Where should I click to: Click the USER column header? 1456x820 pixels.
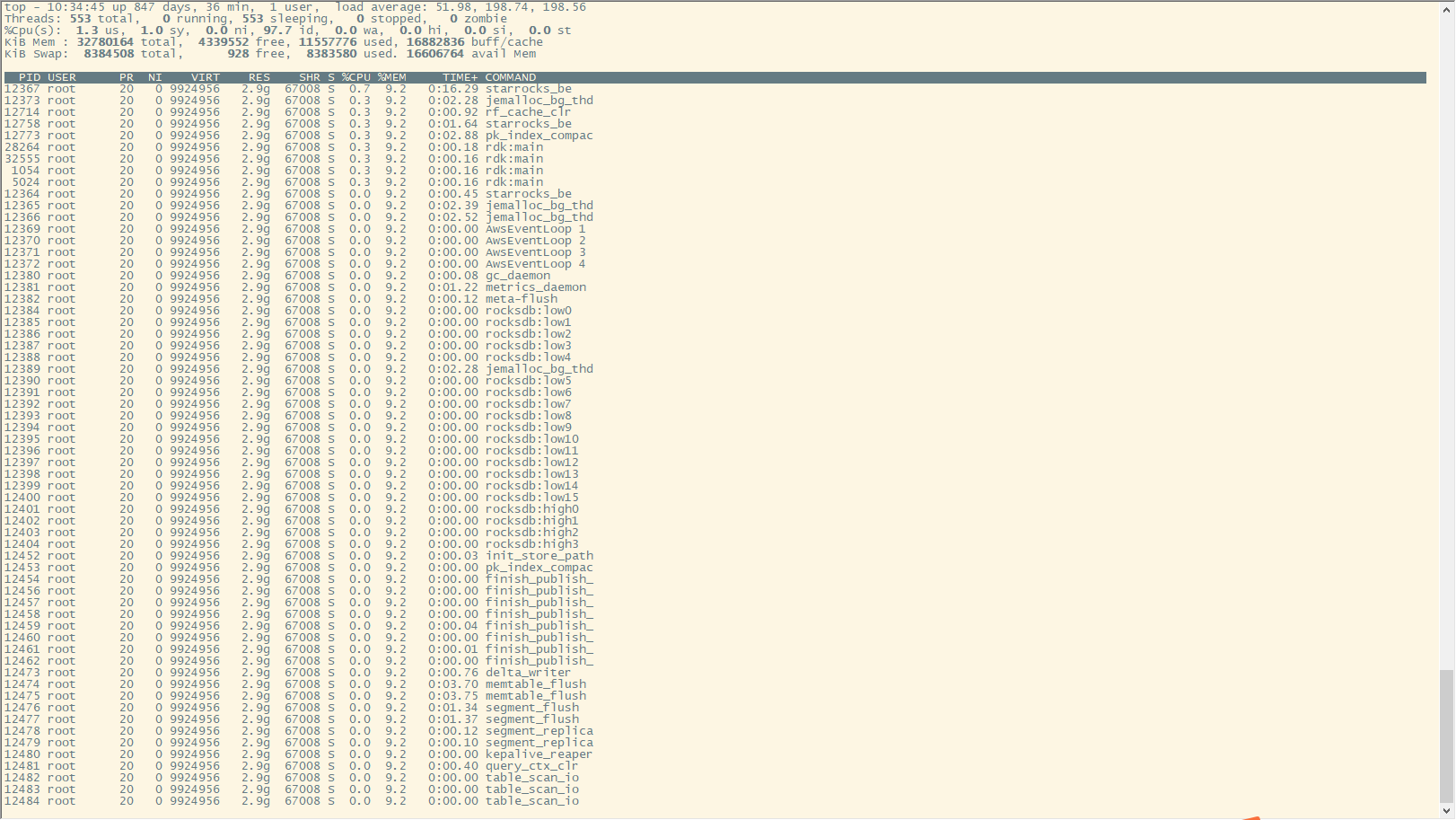coord(62,78)
